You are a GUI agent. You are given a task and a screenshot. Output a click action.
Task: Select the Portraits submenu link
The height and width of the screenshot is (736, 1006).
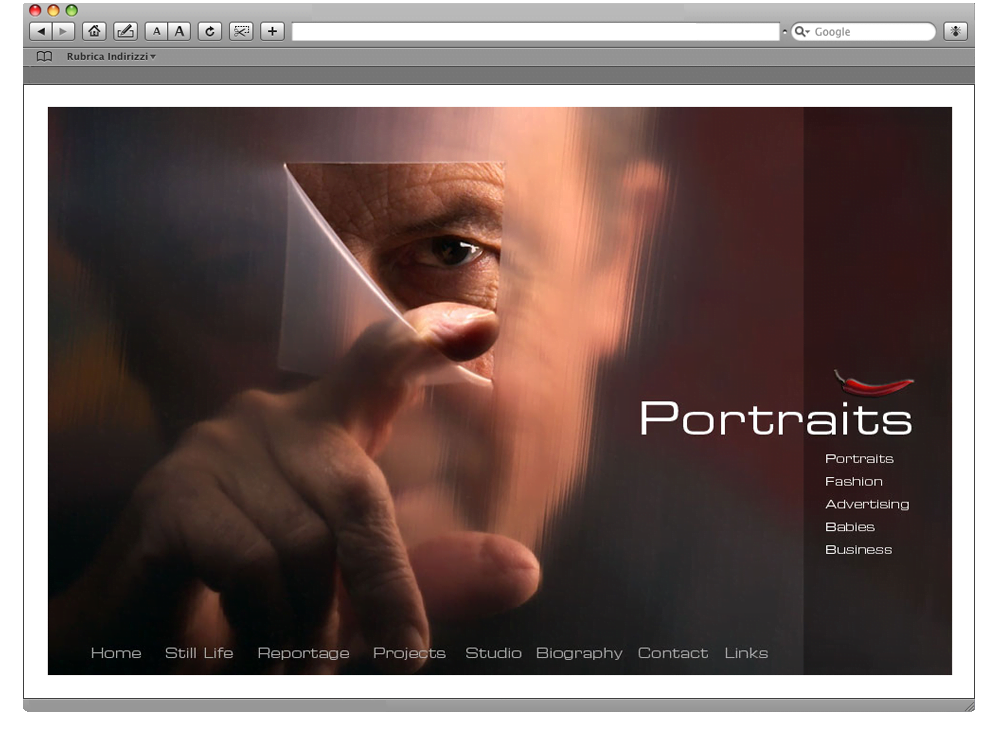(x=859, y=459)
